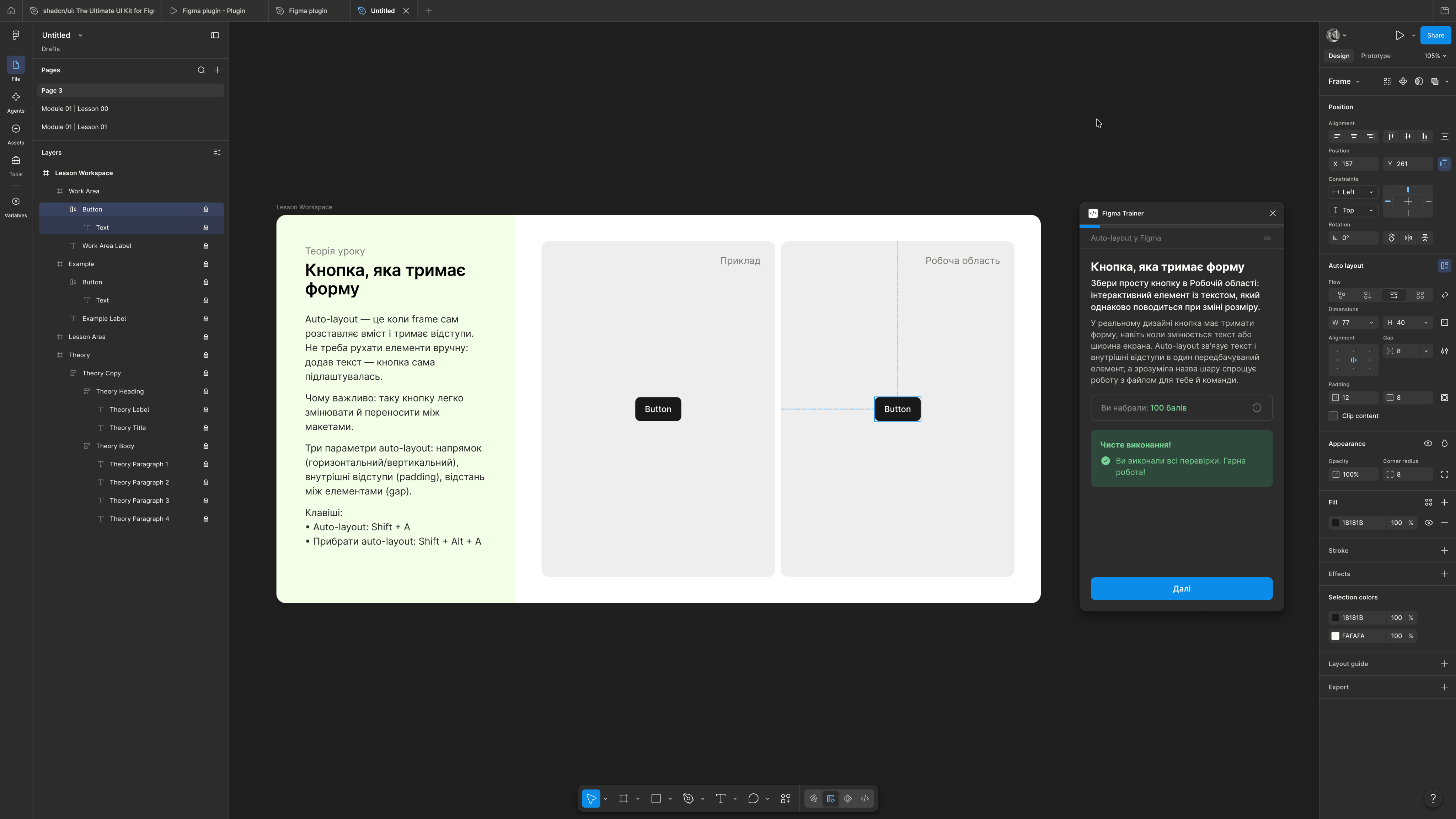Toggle Appearance visibility eye

(1428, 444)
